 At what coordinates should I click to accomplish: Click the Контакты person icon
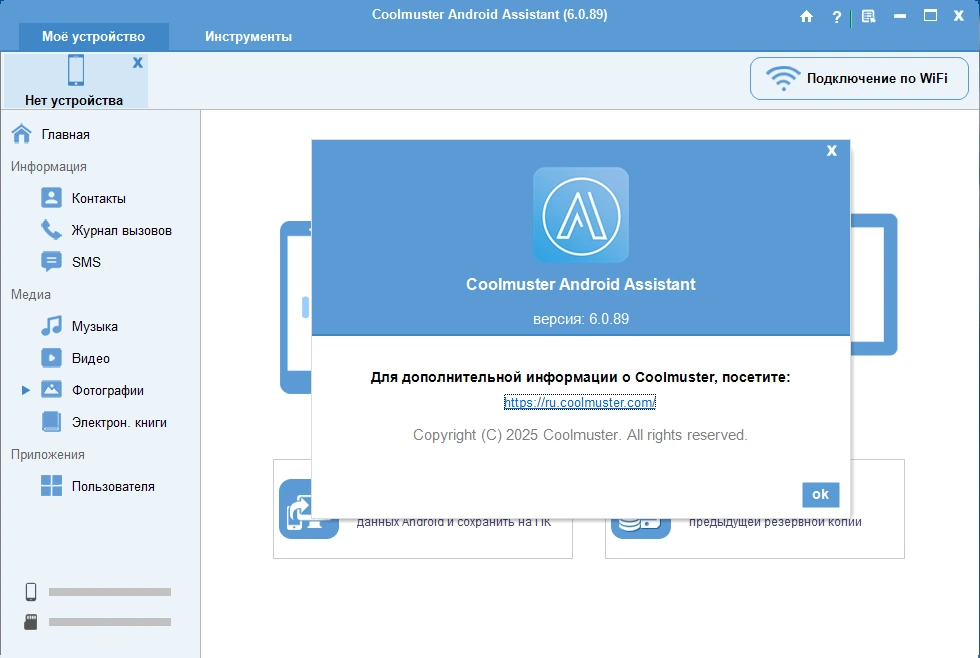(x=51, y=197)
